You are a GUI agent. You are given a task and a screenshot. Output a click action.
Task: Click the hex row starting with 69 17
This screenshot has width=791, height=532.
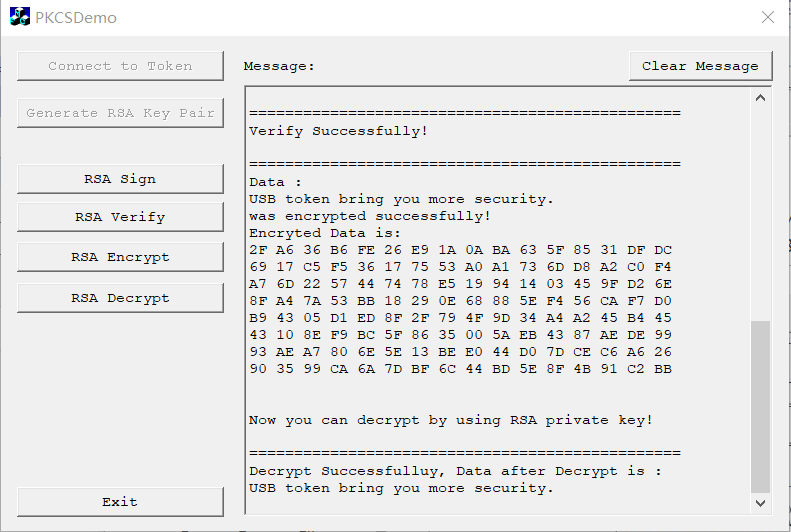(x=461, y=267)
